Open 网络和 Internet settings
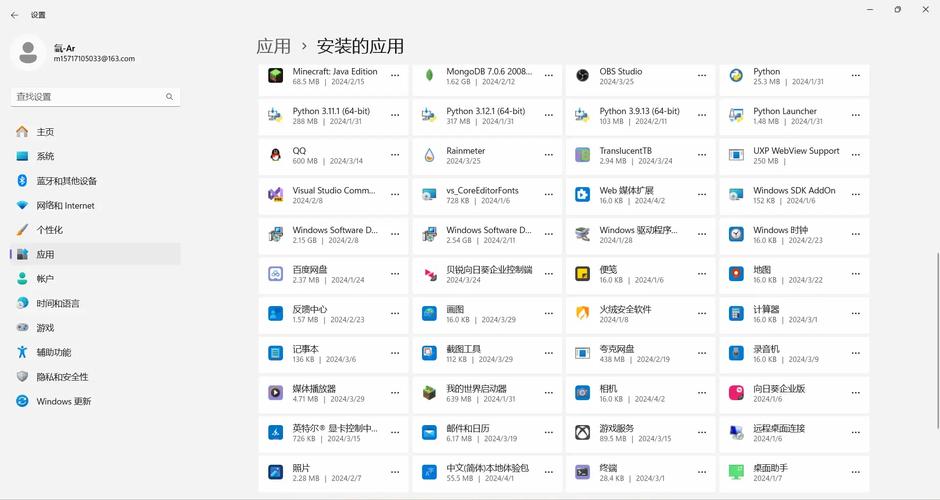This screenshot has height=500, width=940. (95, 206)
